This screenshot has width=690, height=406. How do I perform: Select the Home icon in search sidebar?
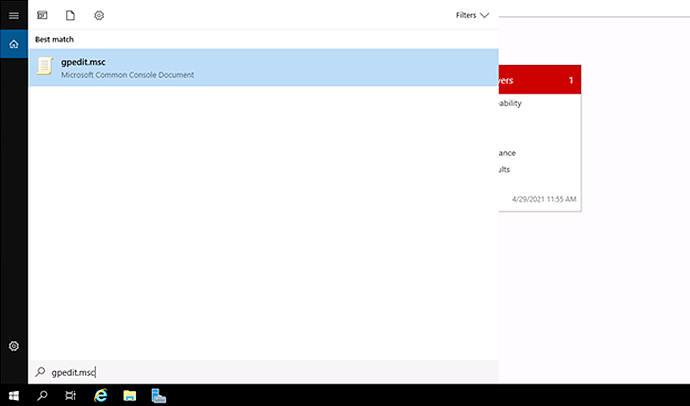click(x=14, y=44)
